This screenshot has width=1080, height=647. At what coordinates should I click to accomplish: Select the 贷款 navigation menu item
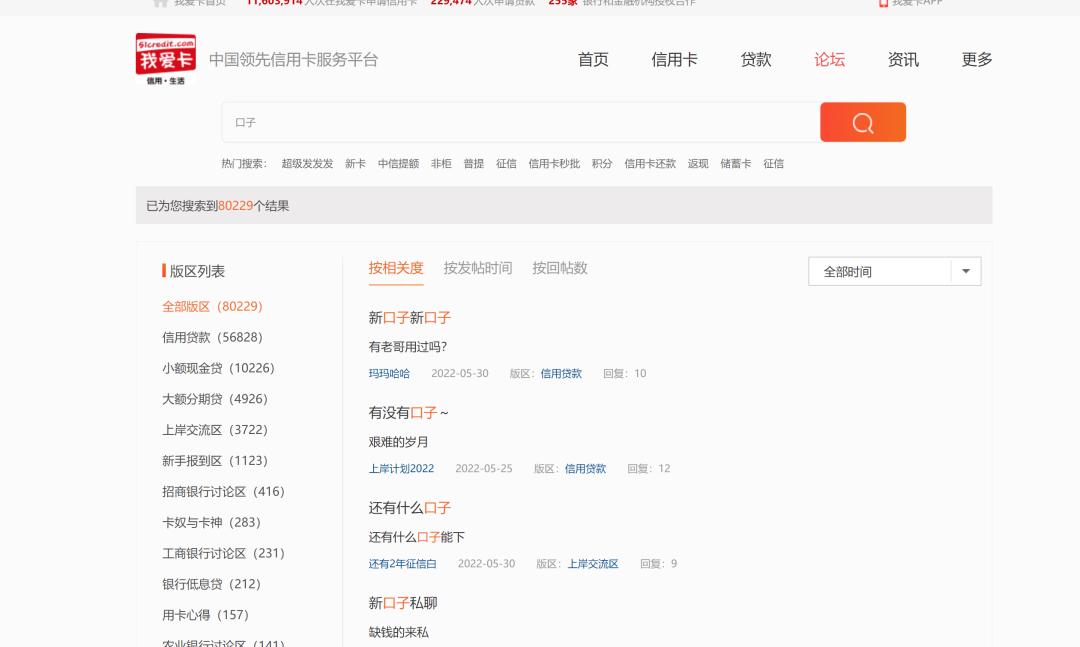755,60
